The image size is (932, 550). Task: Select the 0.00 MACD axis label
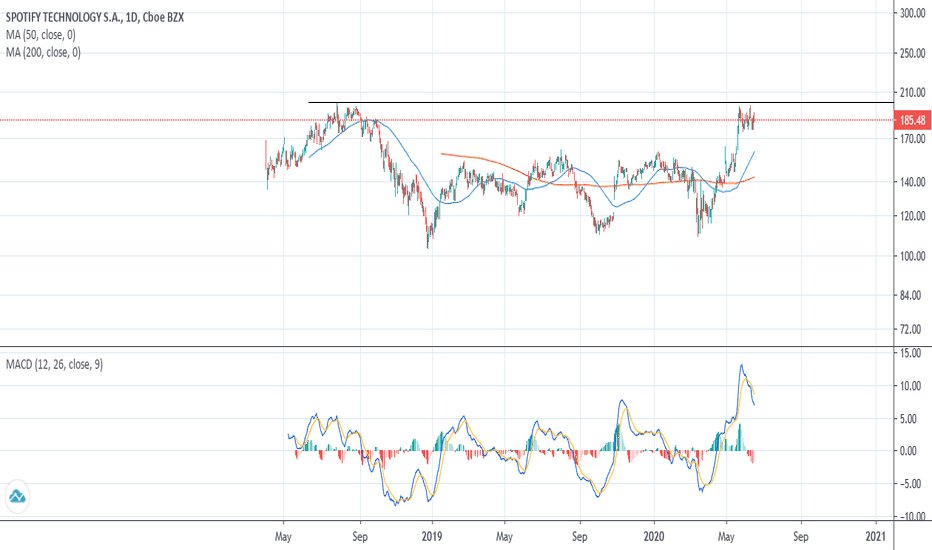point(909,451)
